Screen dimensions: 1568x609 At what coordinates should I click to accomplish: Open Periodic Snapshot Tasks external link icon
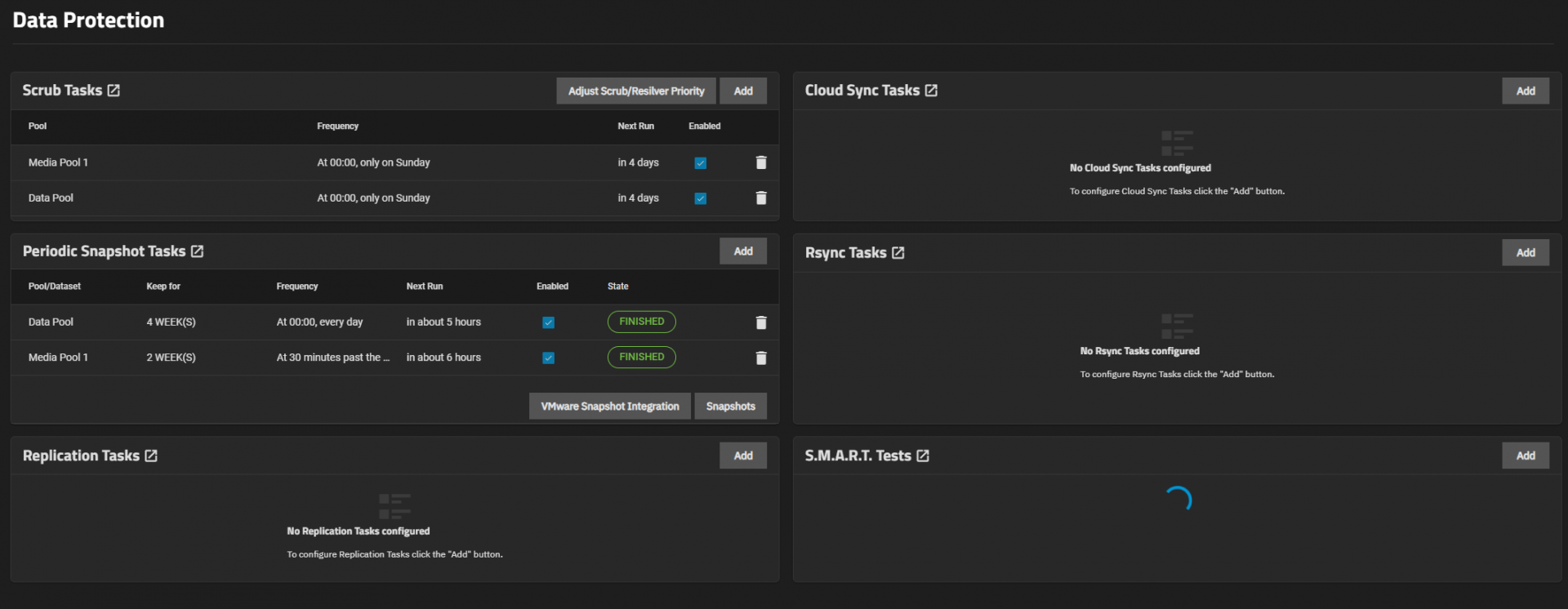click(x=197, y=251)
